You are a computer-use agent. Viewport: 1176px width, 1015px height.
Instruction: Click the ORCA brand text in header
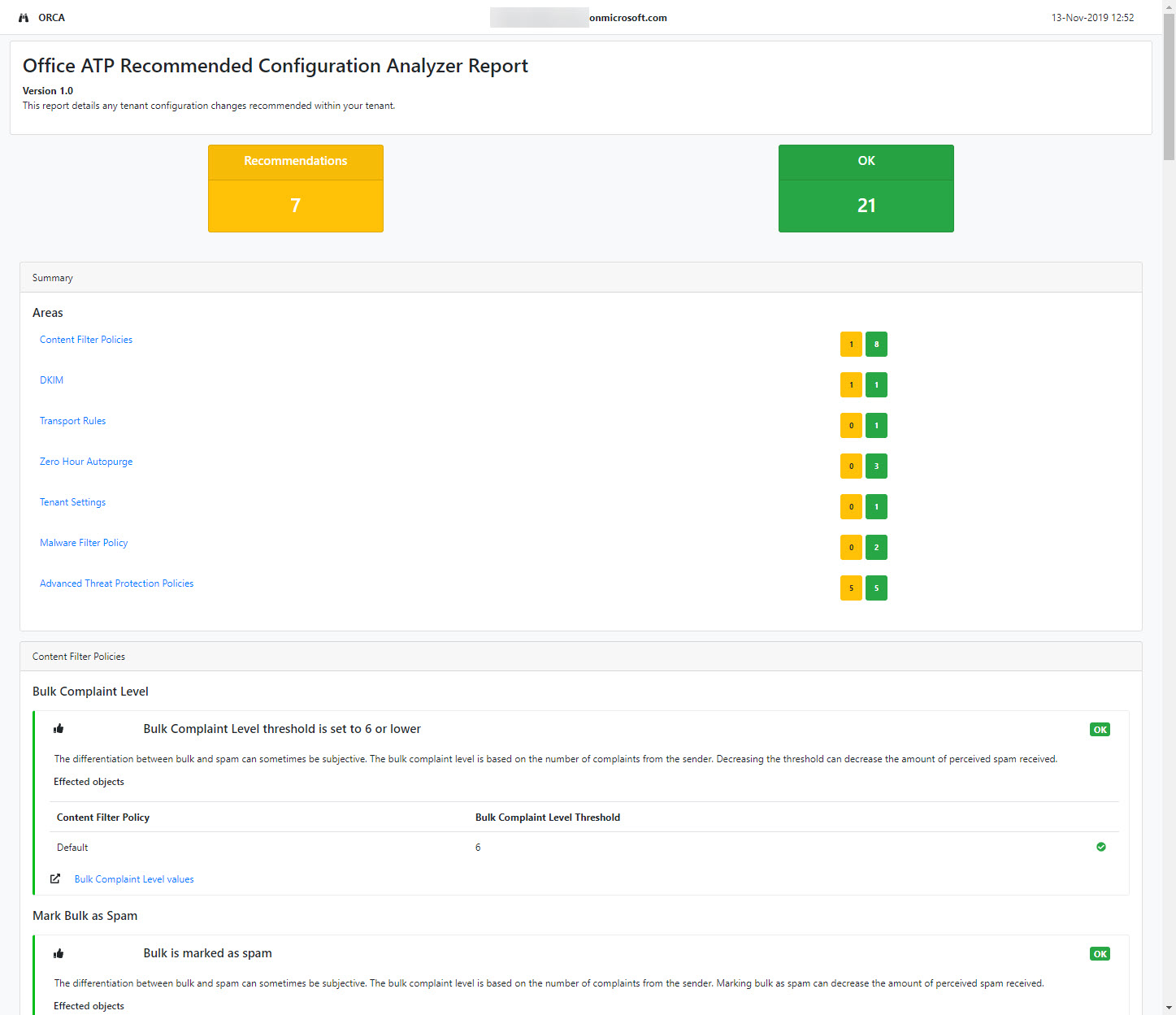[x=51, y=18]
